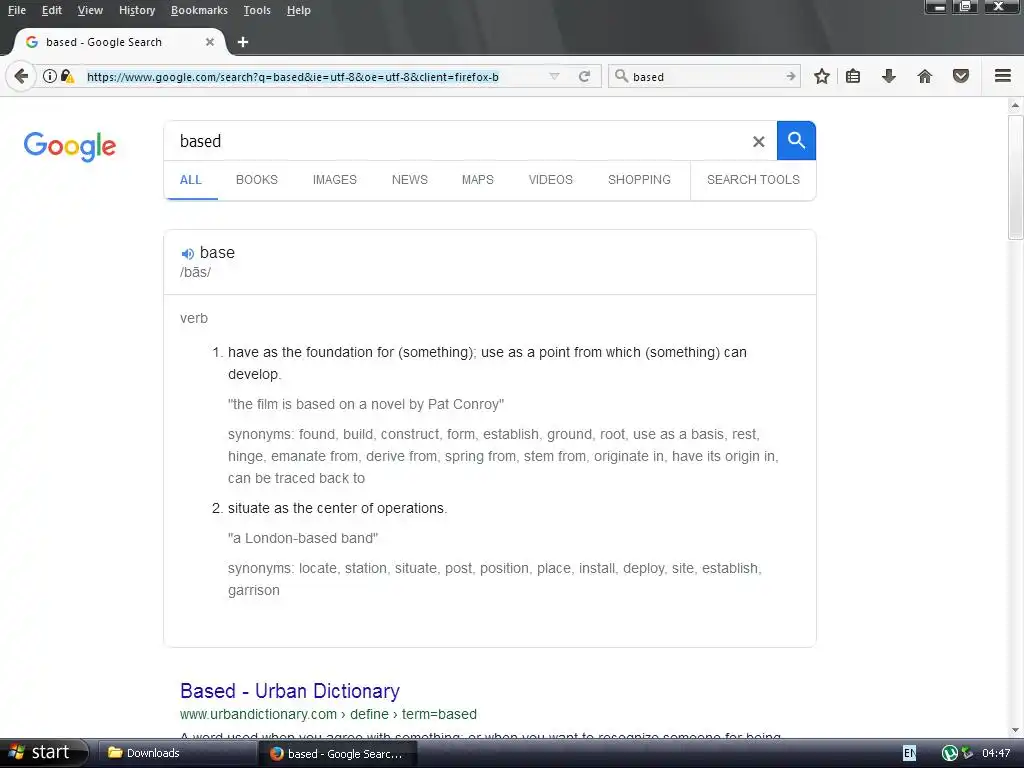Open SEARCH TOOLS options
The height and width of the screenshot is (768, 1024).
pyautogui.click(x=753, y=180)
